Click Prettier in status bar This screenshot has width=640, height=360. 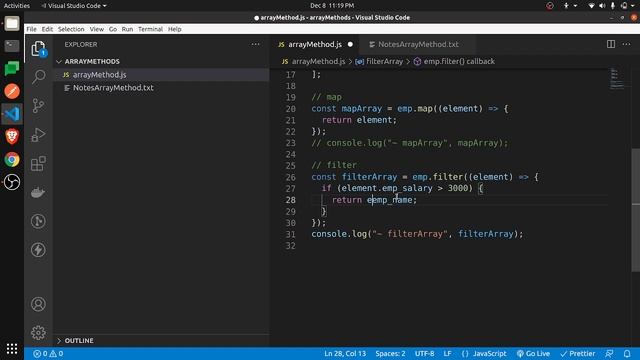tap(578, 353)
